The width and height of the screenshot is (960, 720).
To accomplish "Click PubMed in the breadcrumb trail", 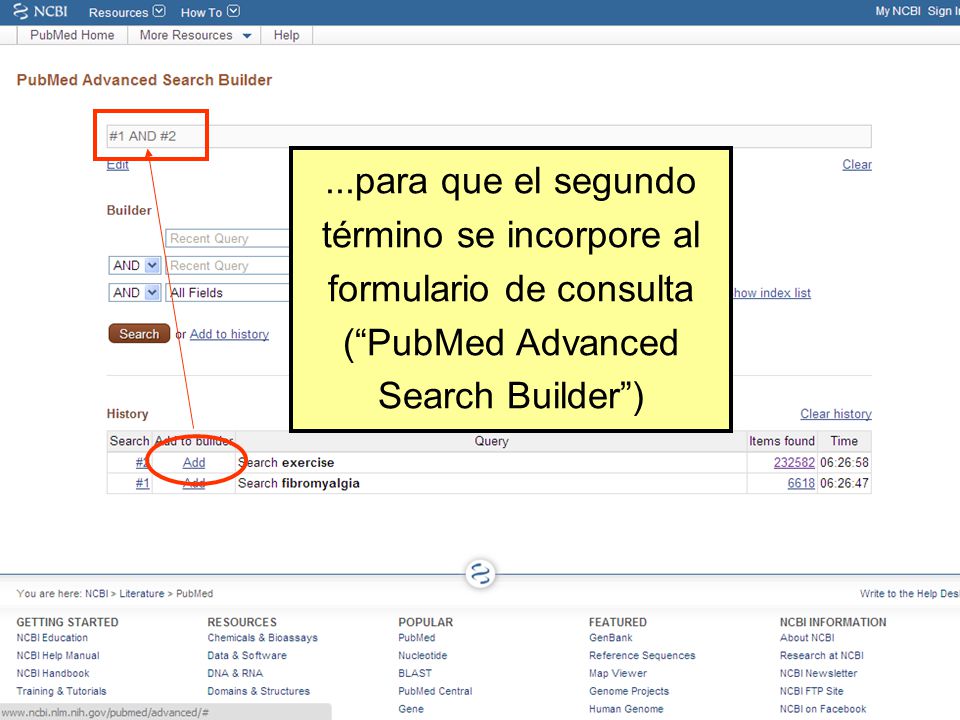I will 195,593.
